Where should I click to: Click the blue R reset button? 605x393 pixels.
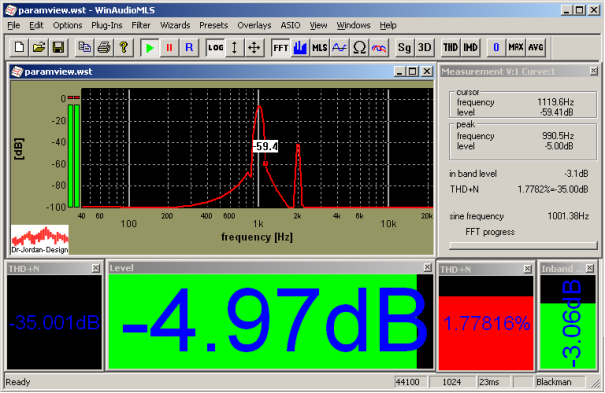coord(189,47)
